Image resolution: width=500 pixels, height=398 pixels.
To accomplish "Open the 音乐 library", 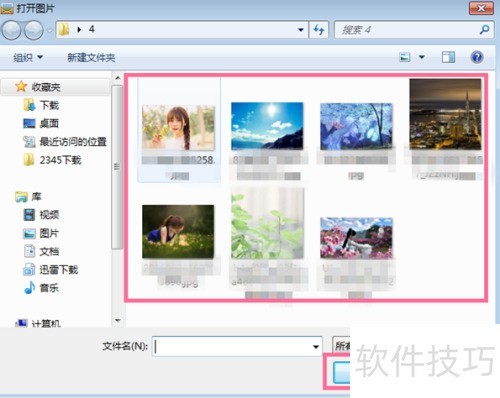I will tap(49, 288).
